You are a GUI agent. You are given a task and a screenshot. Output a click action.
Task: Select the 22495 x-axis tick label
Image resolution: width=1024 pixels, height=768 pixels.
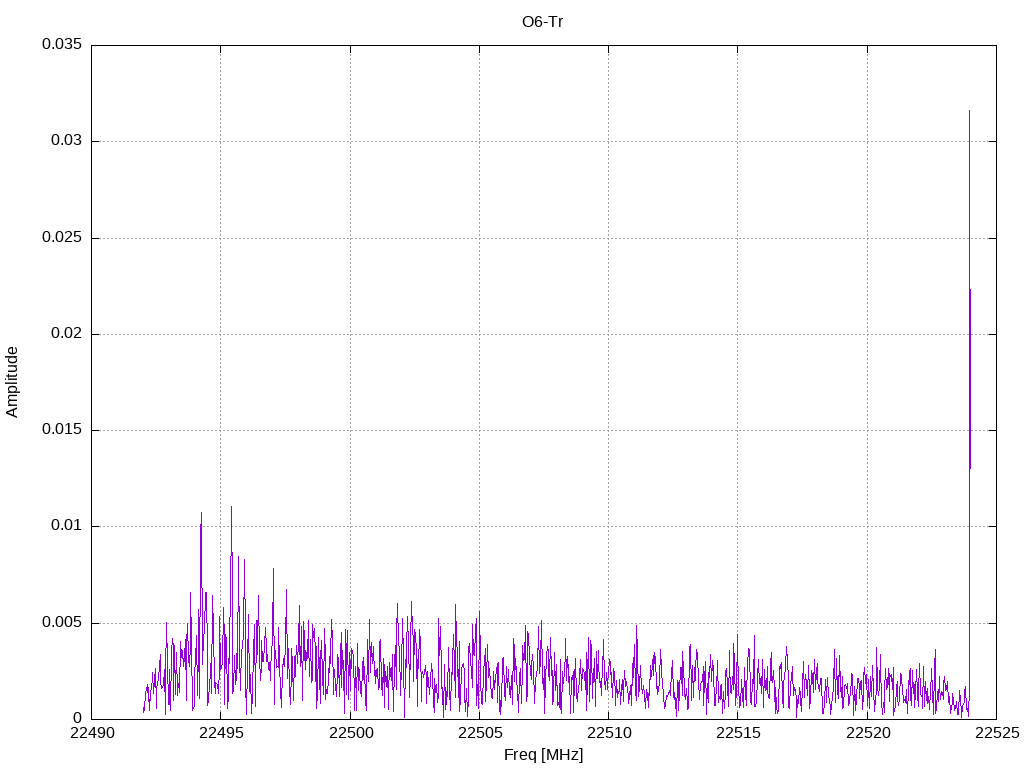[221, 733]
